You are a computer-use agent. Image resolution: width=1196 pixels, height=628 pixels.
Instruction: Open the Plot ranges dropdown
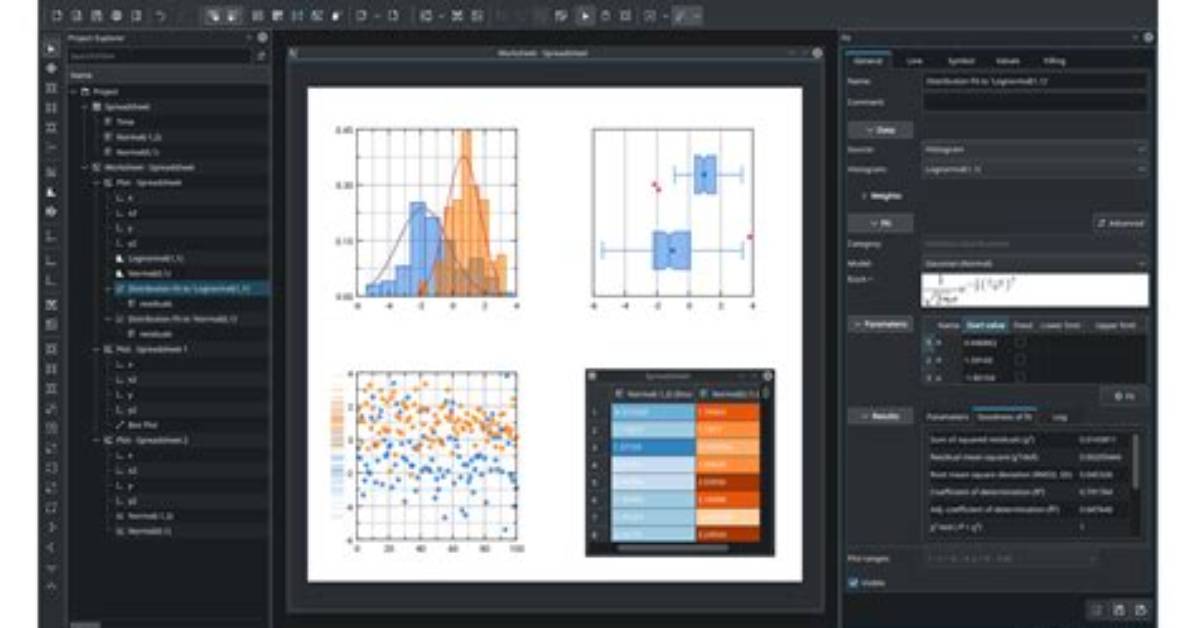(x=1011, y=559)
